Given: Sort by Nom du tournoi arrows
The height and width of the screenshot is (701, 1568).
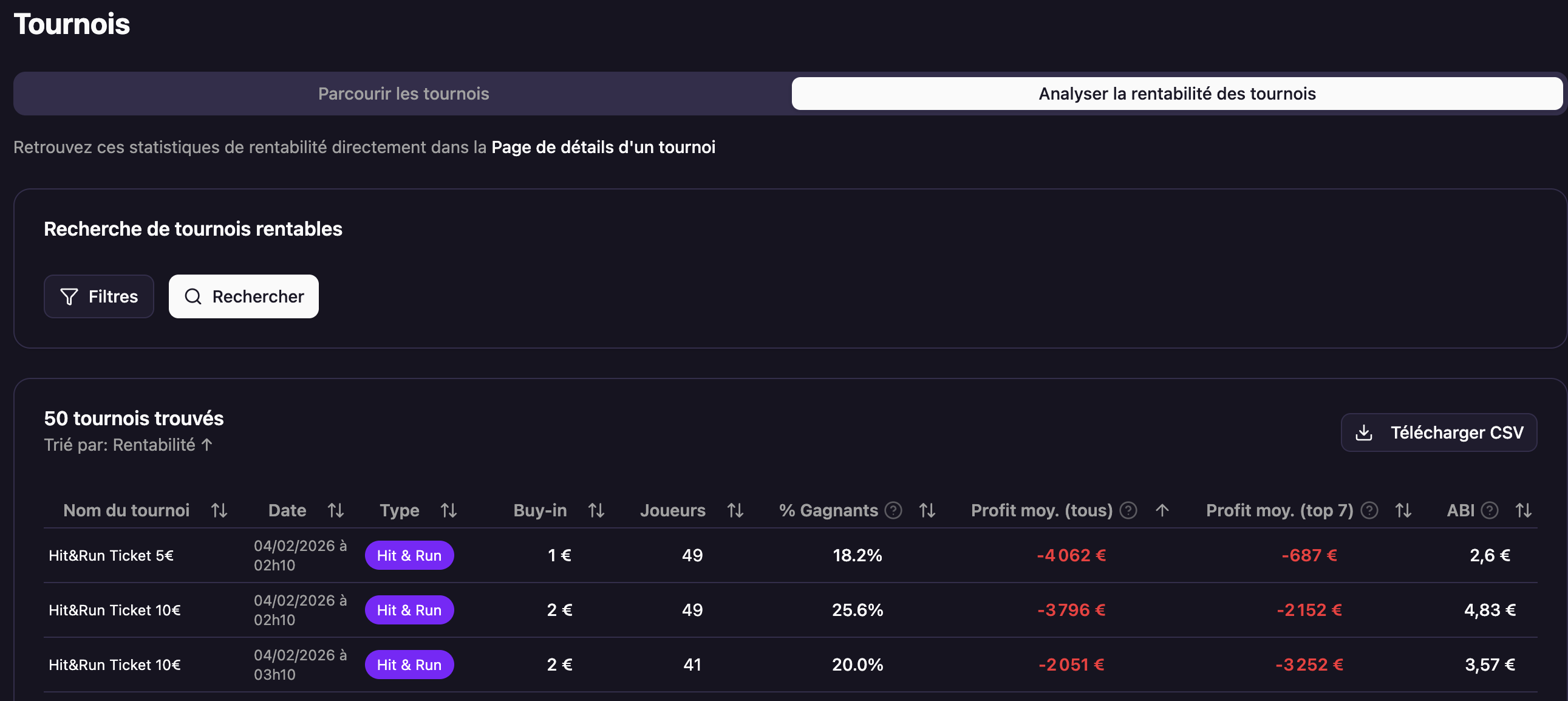Looking at the screenshot, I should [x=219, y=510].
